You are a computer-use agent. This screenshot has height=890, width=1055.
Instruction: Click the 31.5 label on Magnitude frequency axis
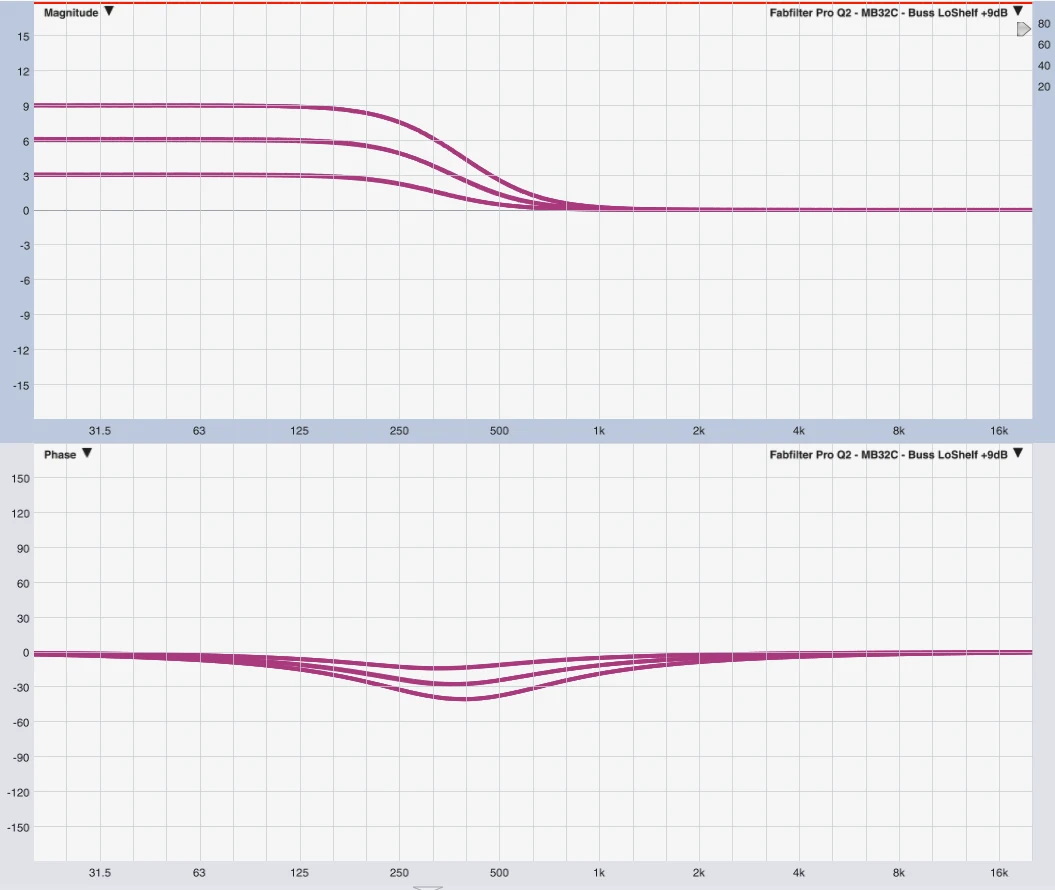pos(99,431)
